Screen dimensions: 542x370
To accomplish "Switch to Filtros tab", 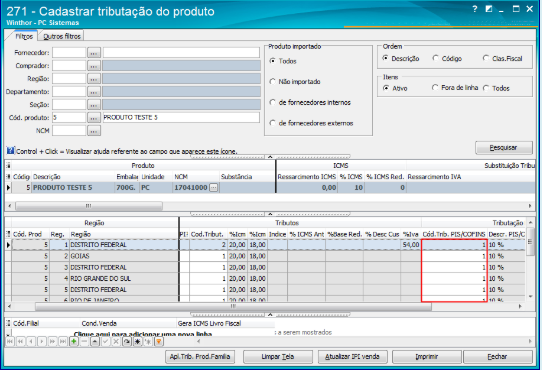I will [24, 36].
